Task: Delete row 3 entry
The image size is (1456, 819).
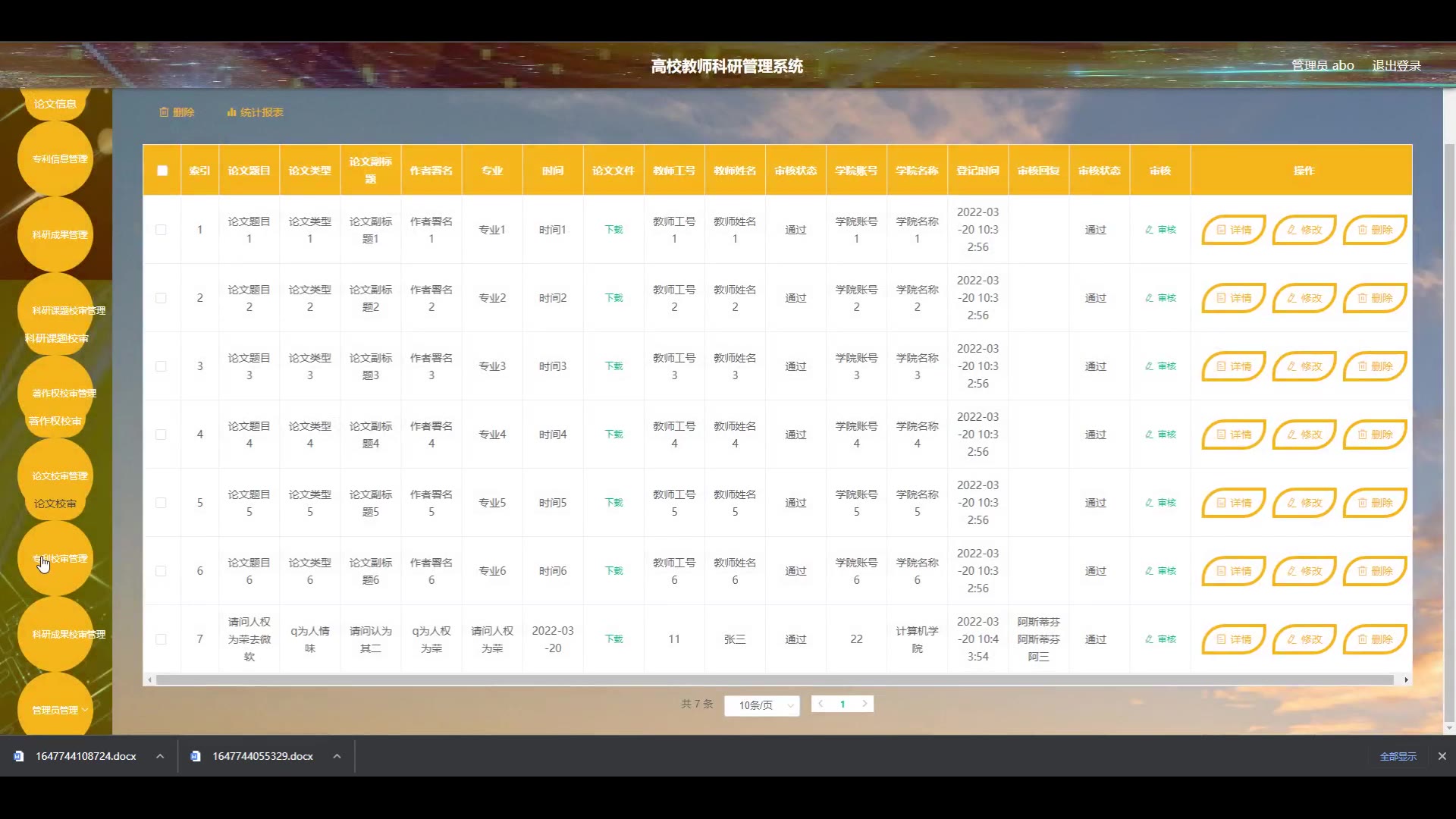Action: click(1374, 366)
